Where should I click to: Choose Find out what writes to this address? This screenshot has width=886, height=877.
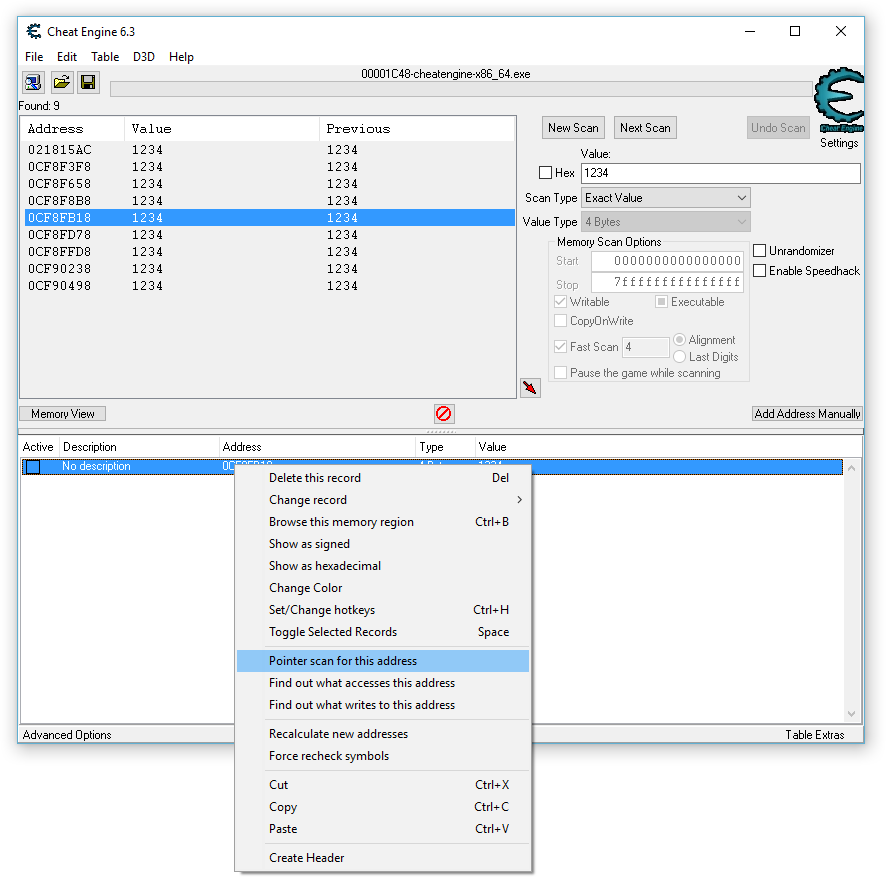point(383,705)
